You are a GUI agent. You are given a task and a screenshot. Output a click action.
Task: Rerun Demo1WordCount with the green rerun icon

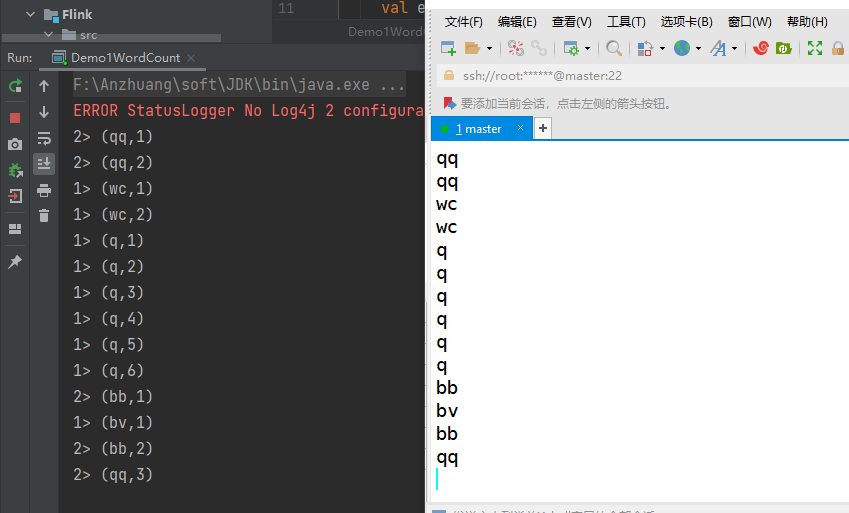15,86
